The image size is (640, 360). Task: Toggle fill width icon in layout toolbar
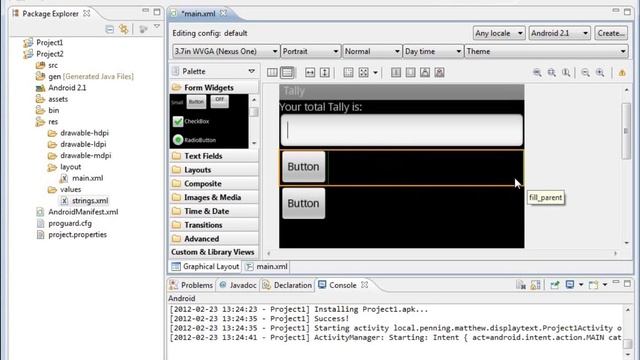click(x=310, y=73)
